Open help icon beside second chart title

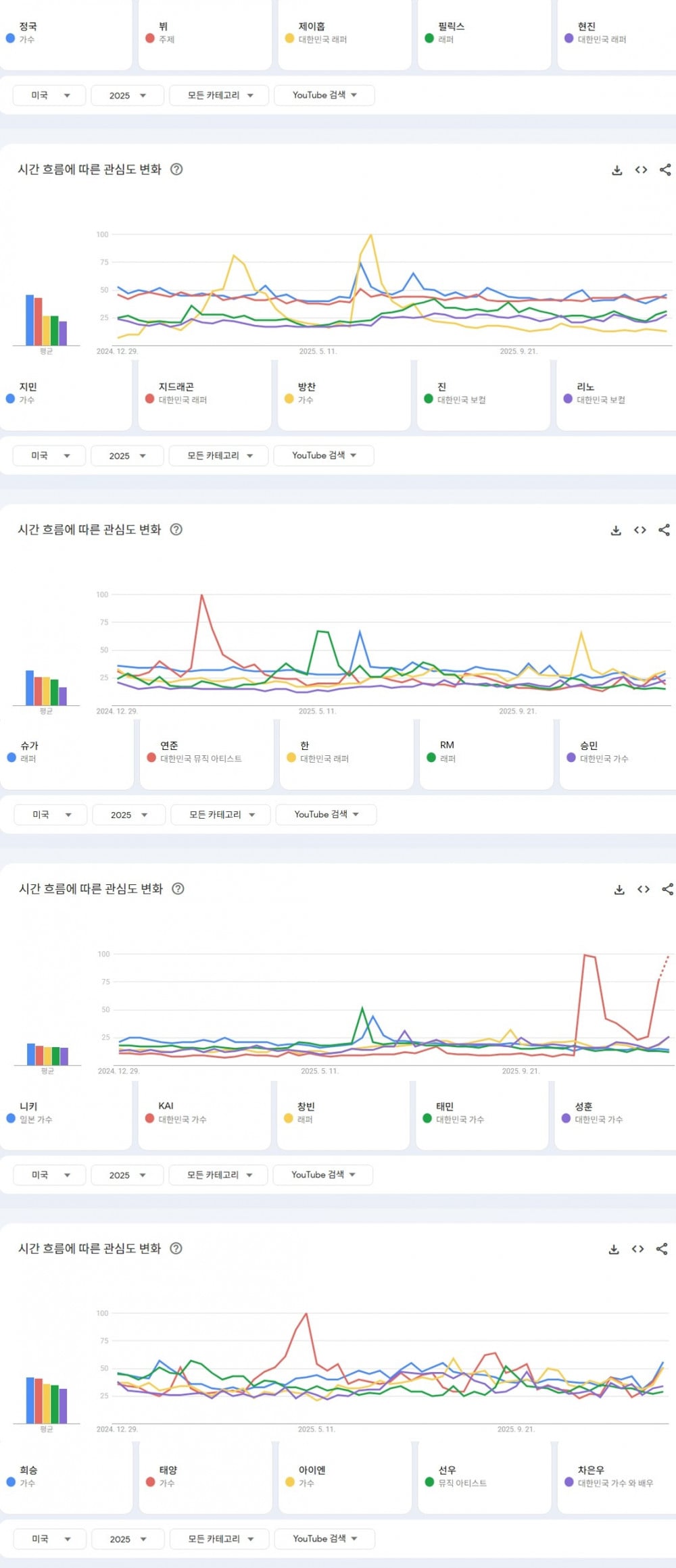tap(176, 530)
